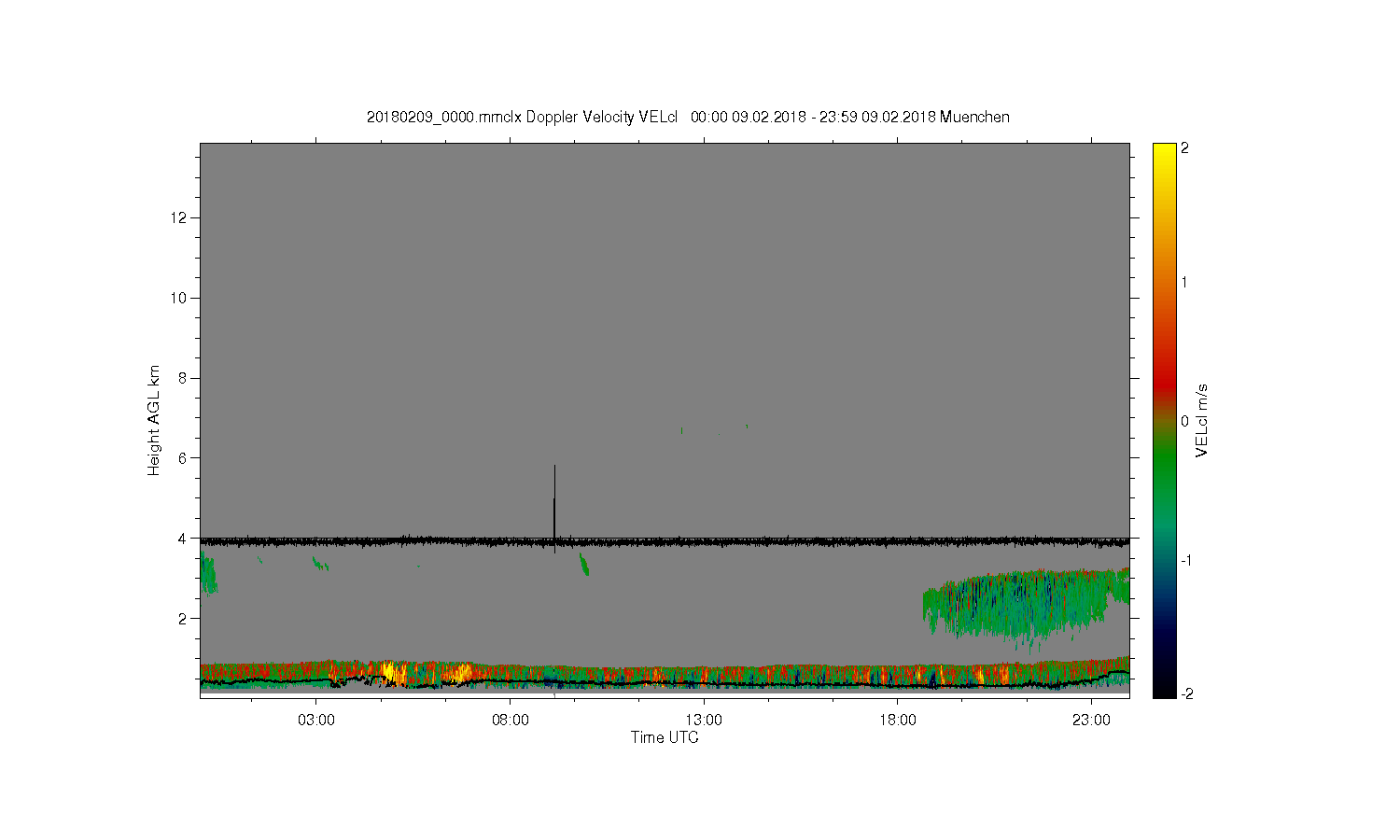Viewport: 1400px width, 840px height.
Task: Click the height tick label 8
Action: [184, 378]
